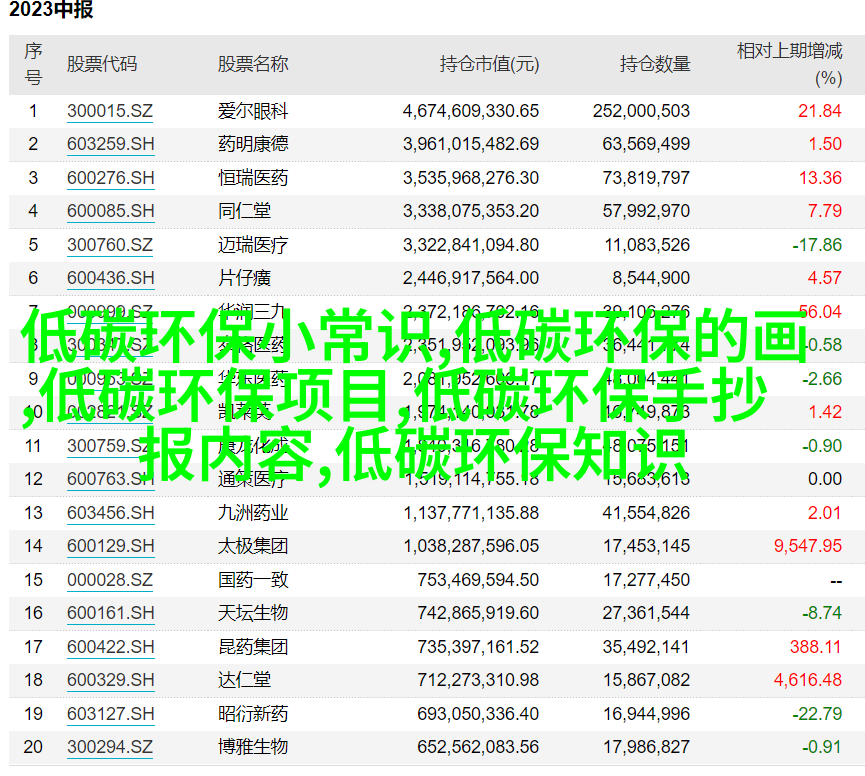865x776 pixels.
Task: Click the 序号 column header
Action: tap(33, 65)
